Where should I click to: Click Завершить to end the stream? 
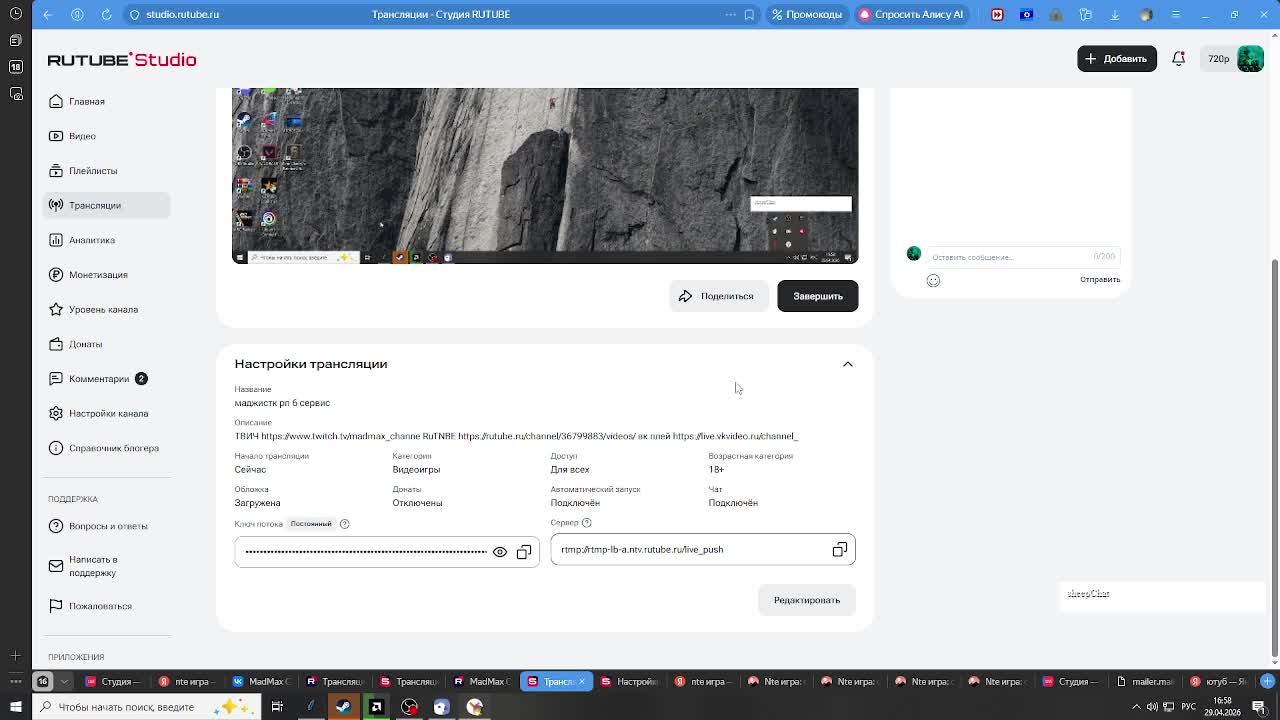click(817, 296)
